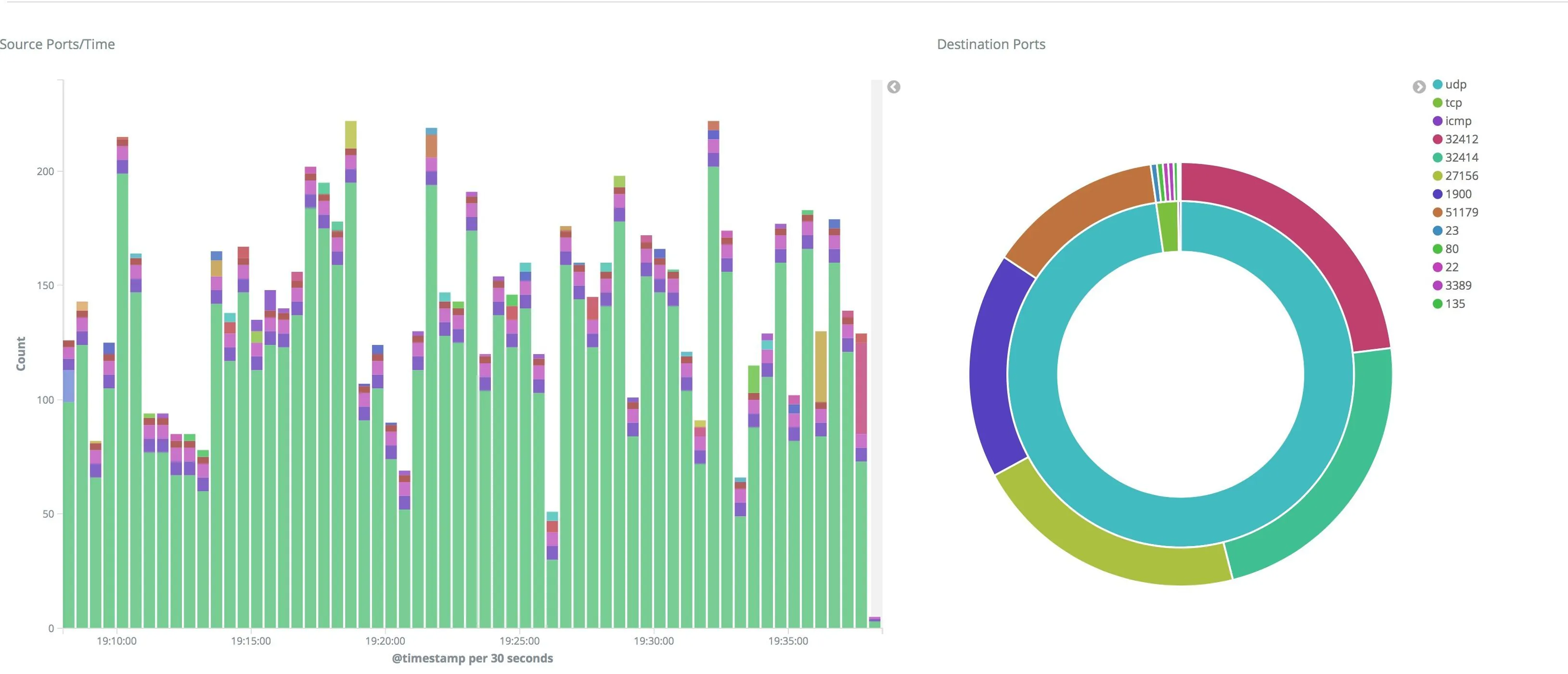Screen dimensions: 1568x674
Task: Select the udp legend color dot
Action: (1438, 85)
